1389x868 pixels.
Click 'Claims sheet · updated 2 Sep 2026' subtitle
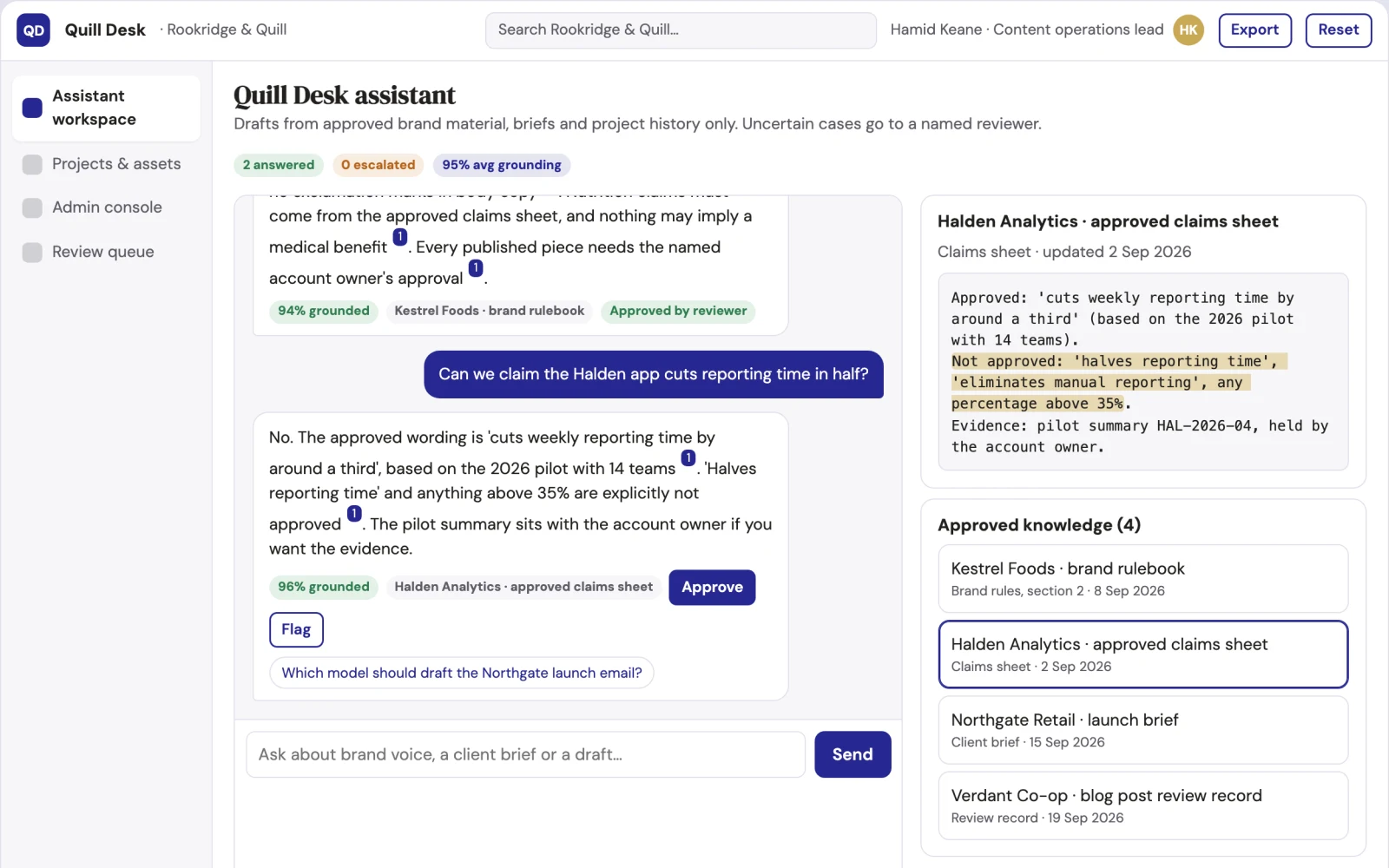(1064, 252)
